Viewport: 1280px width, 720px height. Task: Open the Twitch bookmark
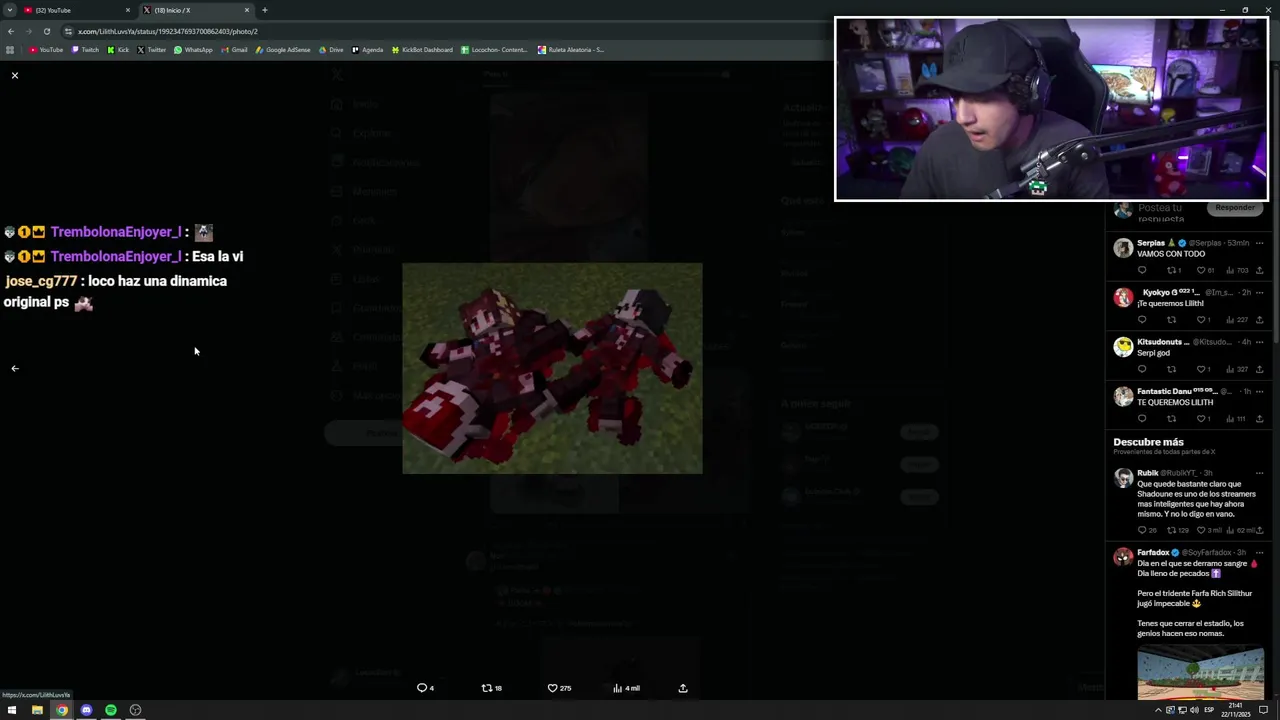pos(85,49)
